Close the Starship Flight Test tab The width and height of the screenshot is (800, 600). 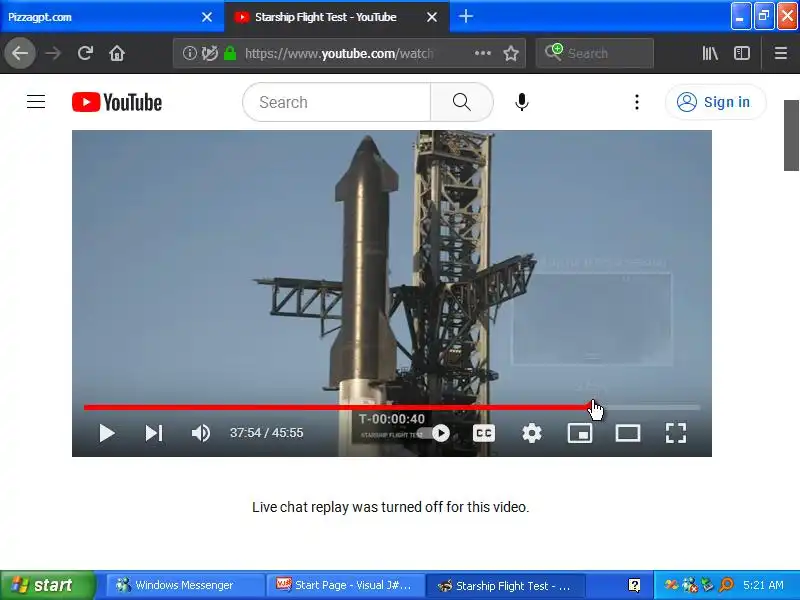point(432,17)
